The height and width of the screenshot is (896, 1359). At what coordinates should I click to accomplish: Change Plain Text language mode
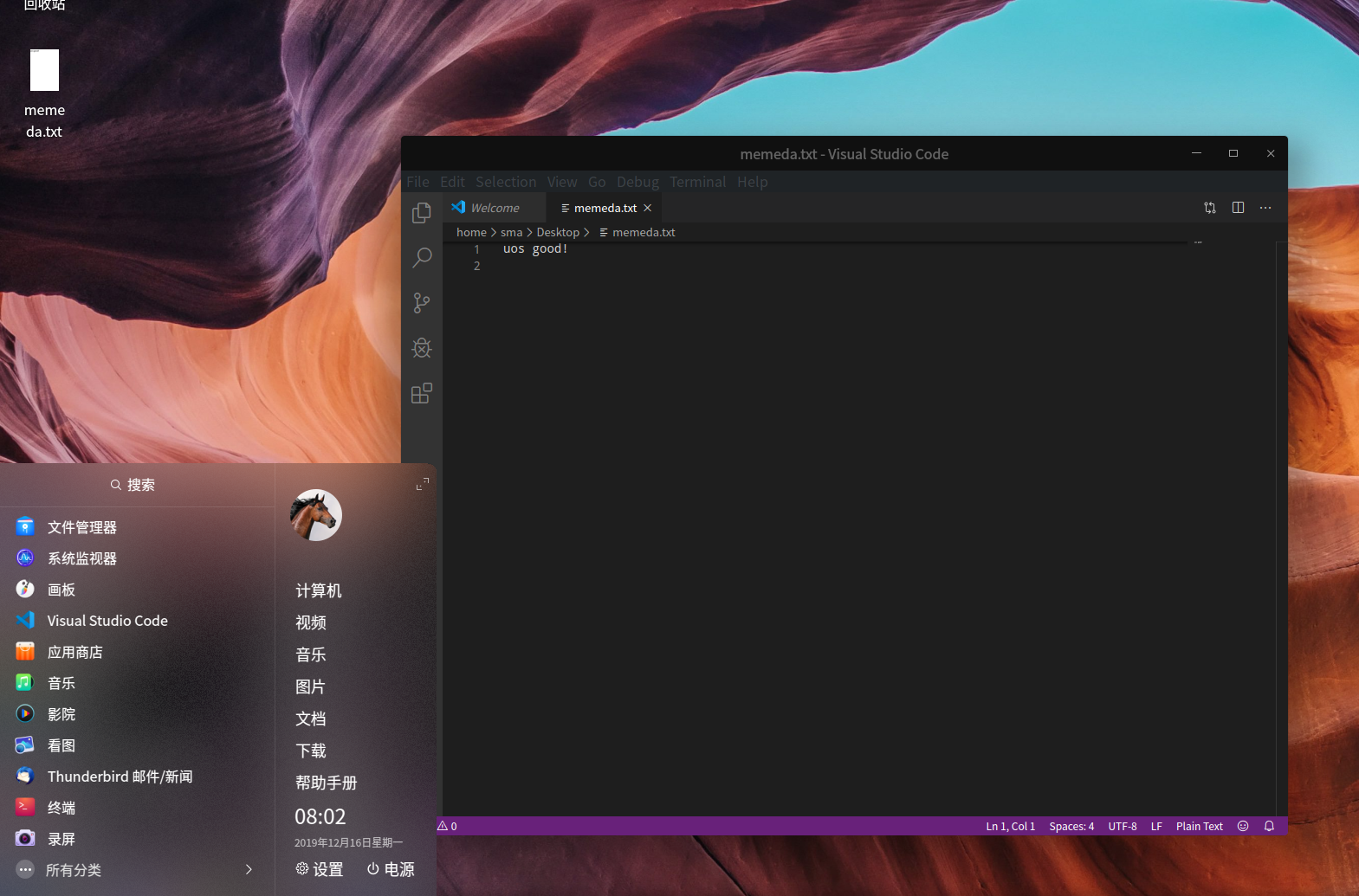tap(1199, 826)
